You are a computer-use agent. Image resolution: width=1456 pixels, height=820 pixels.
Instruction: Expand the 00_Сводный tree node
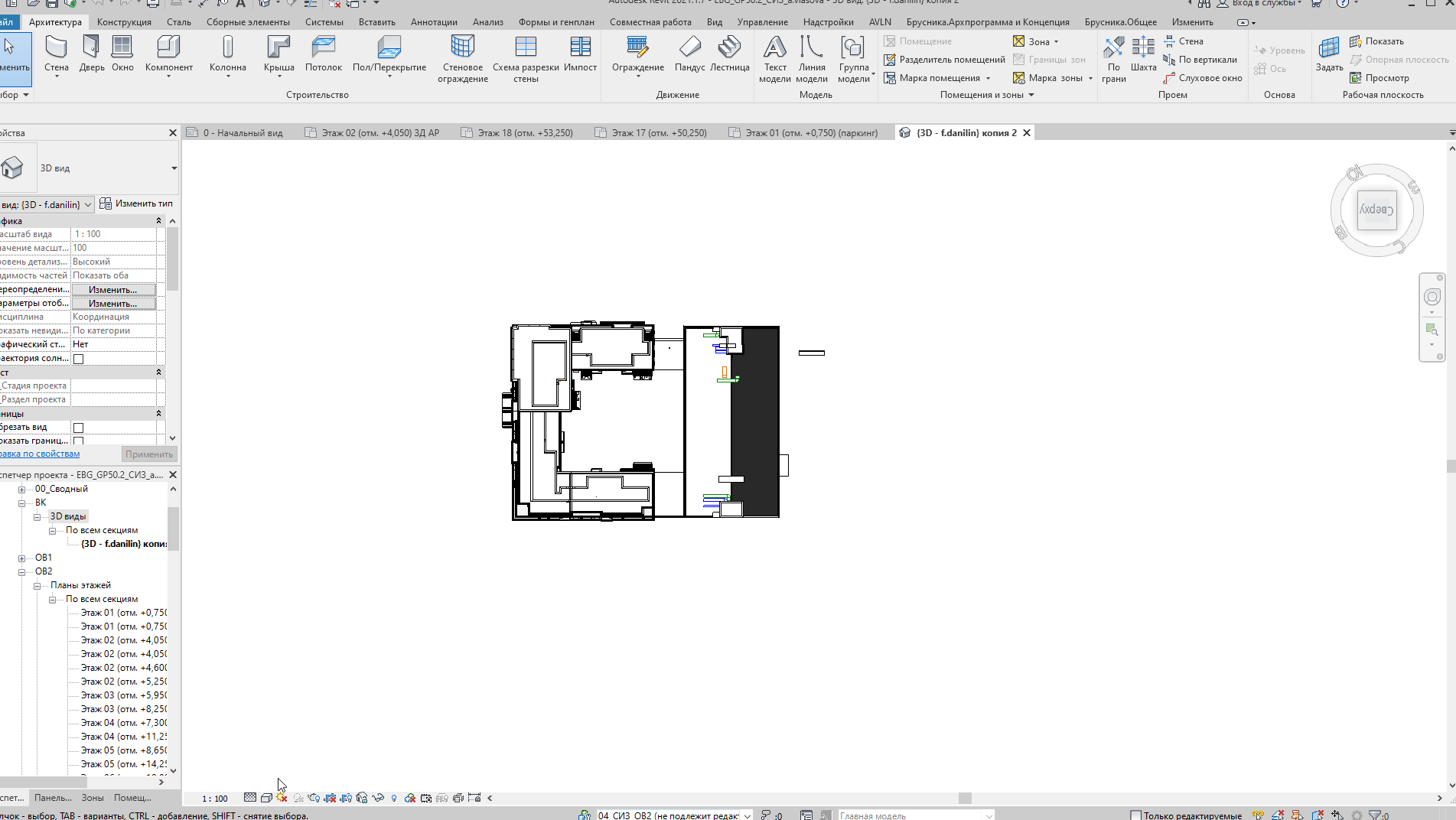tap(21, 490)
